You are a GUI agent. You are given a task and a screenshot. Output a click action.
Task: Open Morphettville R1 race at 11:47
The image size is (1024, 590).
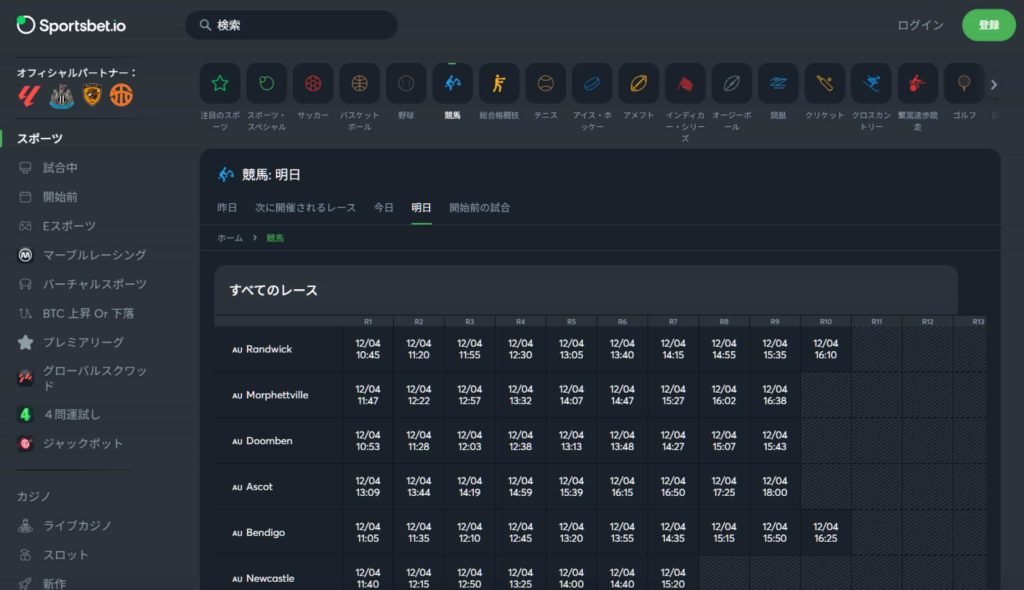point(368,395)
